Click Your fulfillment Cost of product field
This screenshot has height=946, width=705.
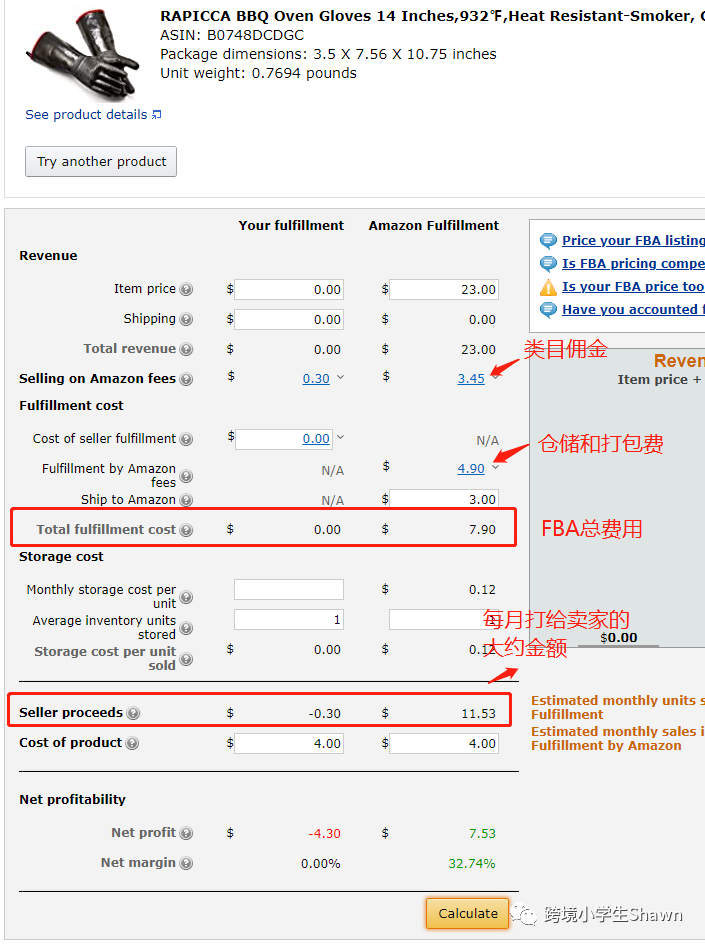coord(289,743)
